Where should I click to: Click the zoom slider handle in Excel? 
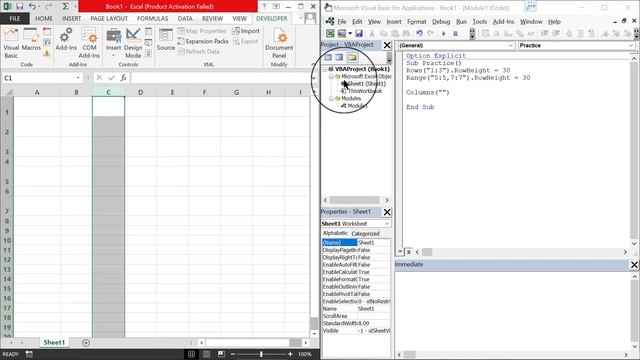(261, 354)
